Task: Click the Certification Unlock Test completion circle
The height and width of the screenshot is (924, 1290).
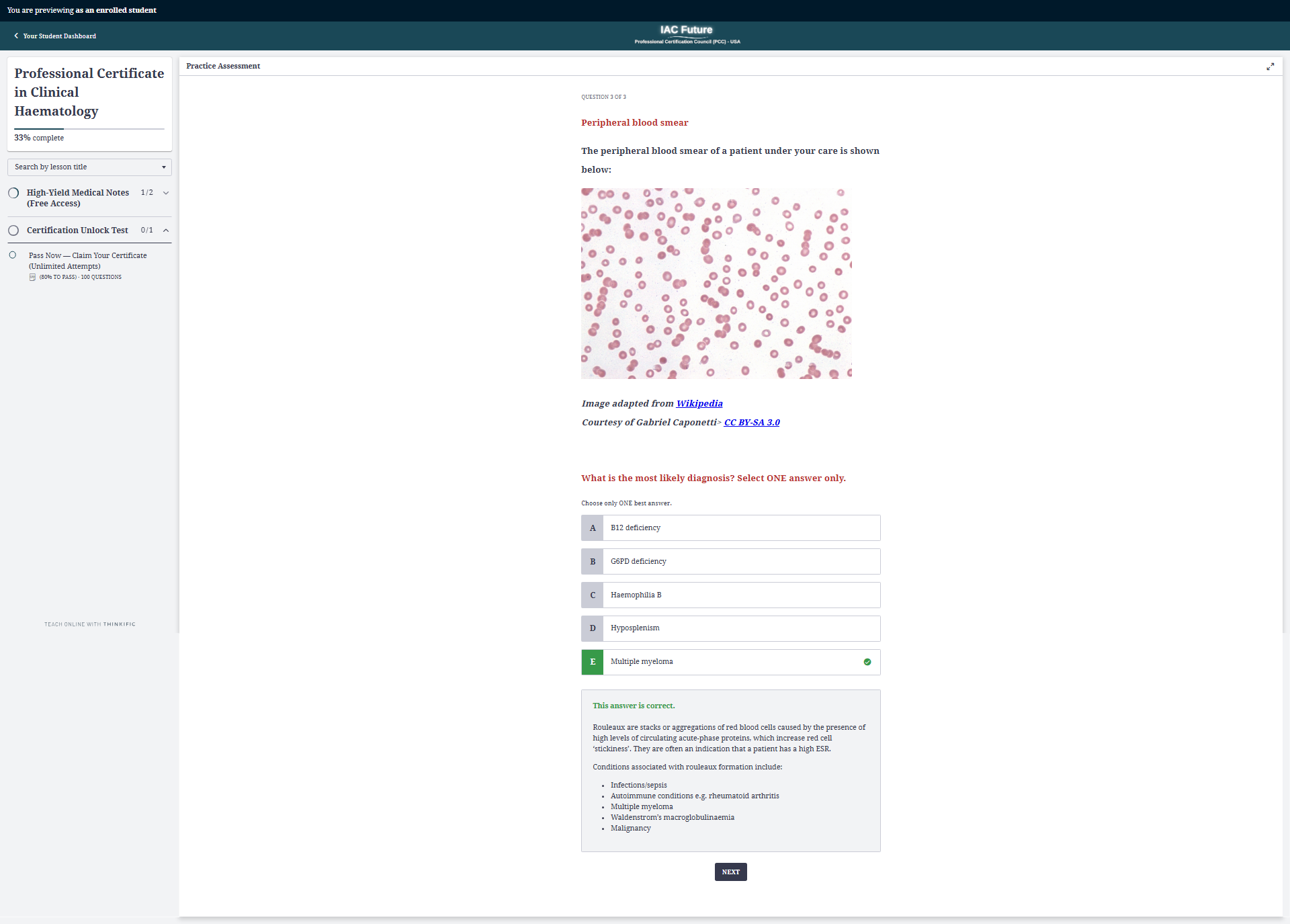Action: [x=13, y=230]
